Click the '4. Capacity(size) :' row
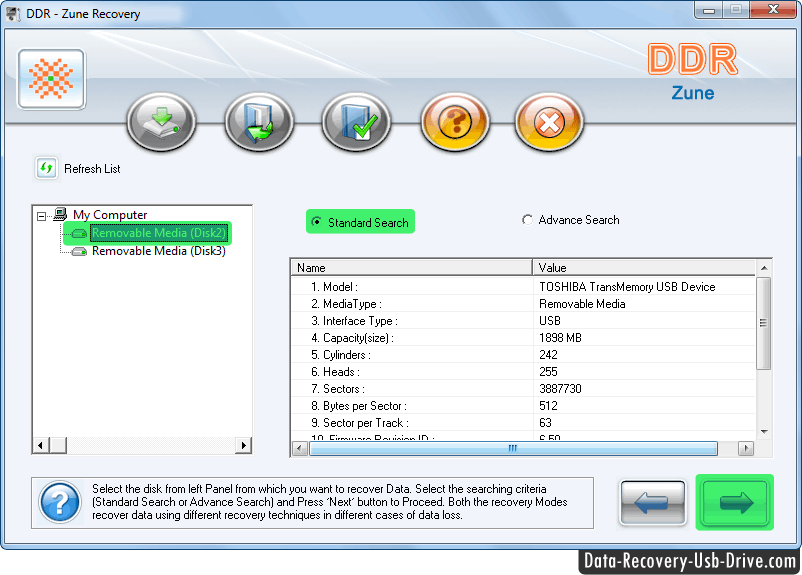The image size is (802, 575). click(x=523, y=338)
